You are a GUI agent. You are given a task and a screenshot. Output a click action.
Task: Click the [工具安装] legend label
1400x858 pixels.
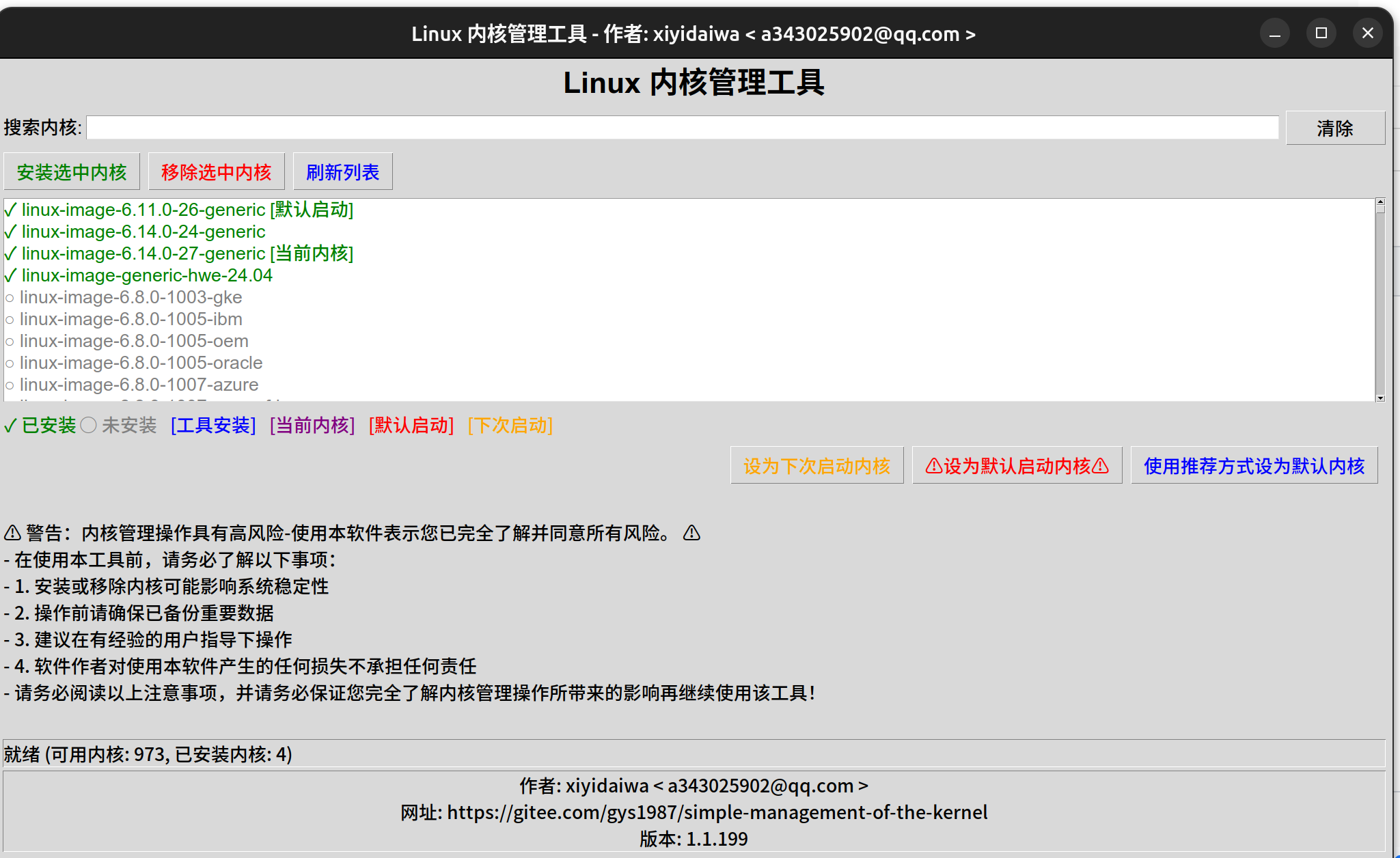213,426
